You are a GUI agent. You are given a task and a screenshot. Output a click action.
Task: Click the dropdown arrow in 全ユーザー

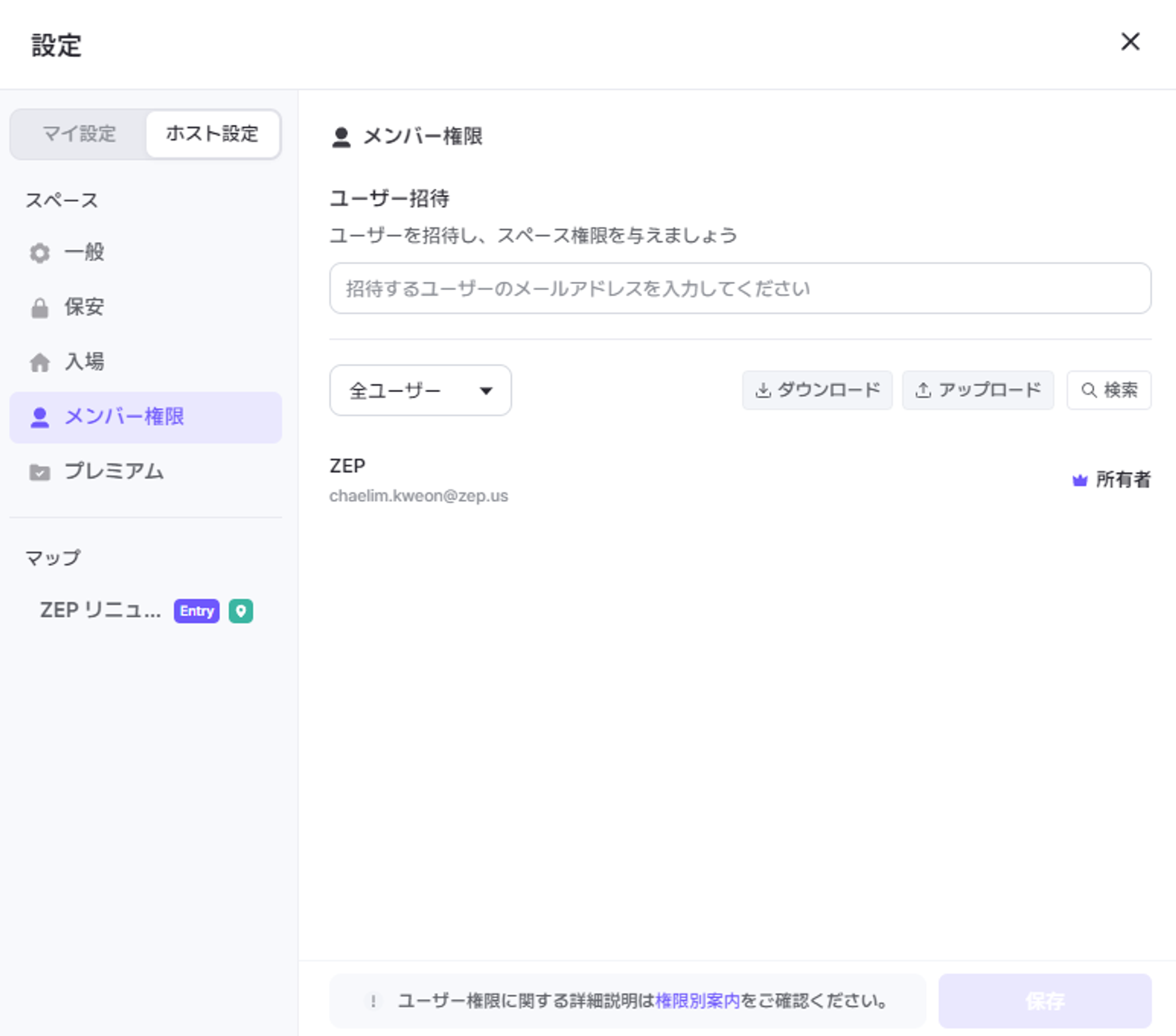pos(486,390)
